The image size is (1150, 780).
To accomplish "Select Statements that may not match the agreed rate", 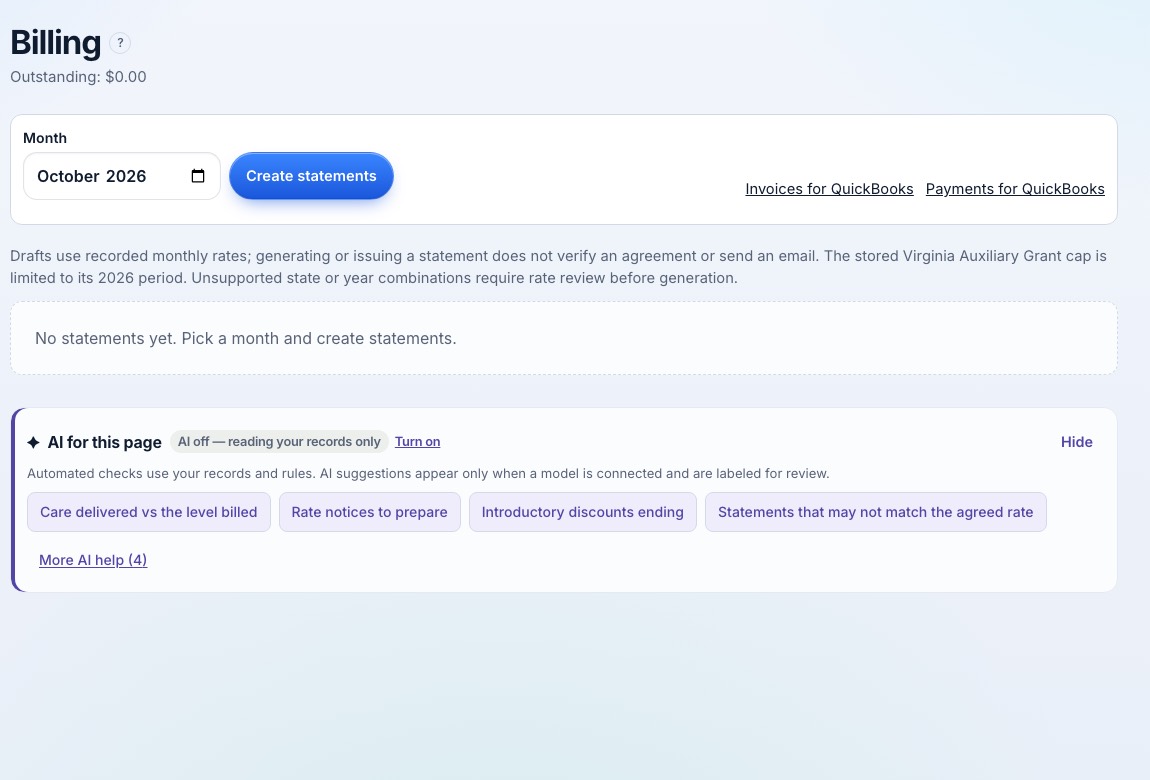I will pos(876,512).
